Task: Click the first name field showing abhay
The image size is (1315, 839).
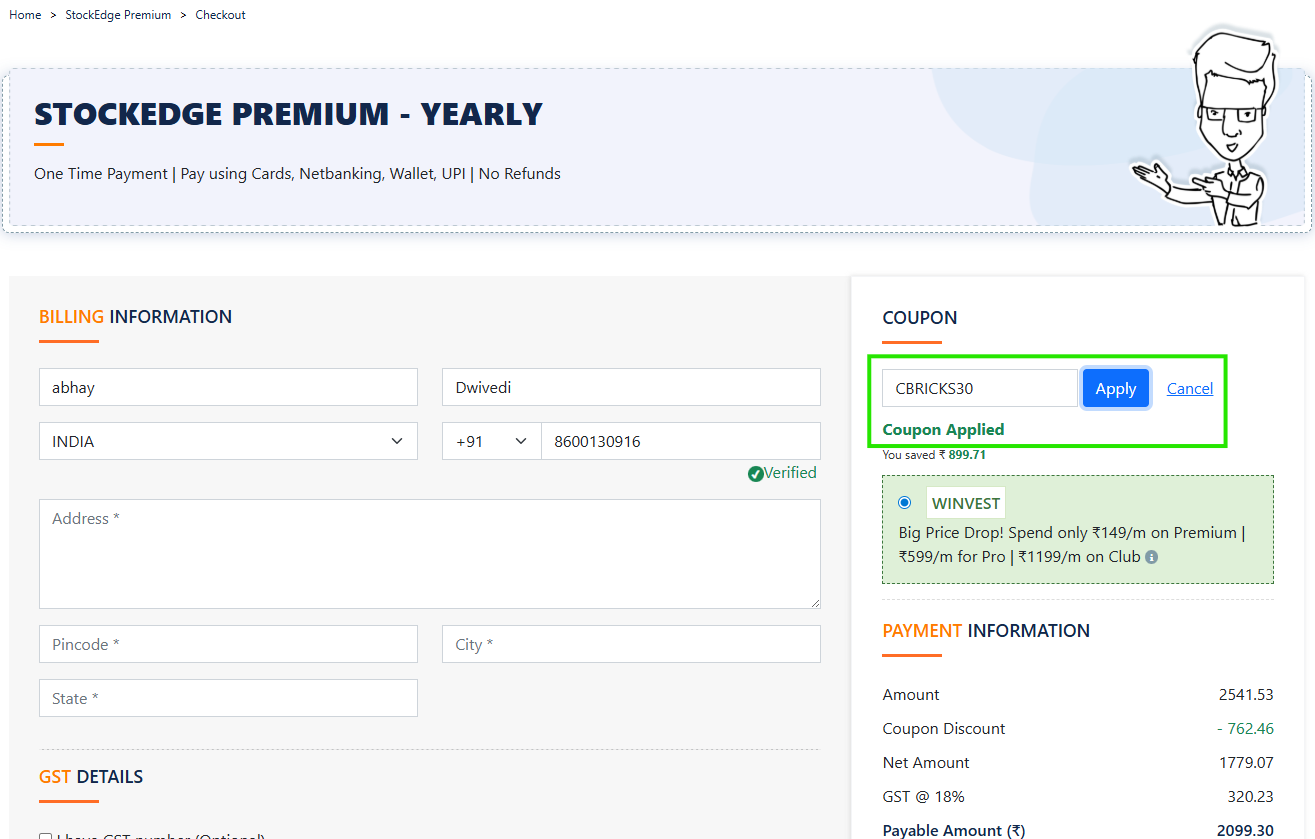Action: [x=228, y=387]
